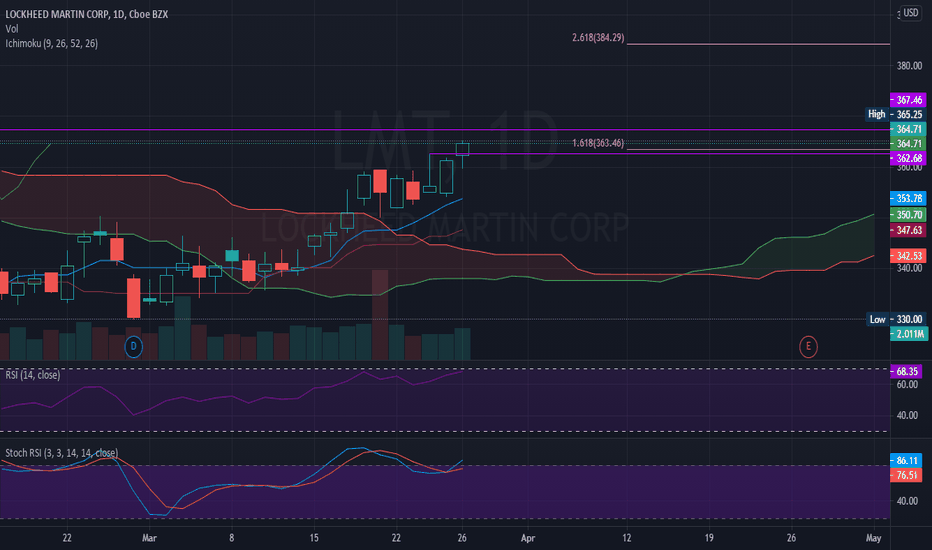Click the upper purple horizontal line
Viewport: 932px width, 550px height.
pos(445,130)
